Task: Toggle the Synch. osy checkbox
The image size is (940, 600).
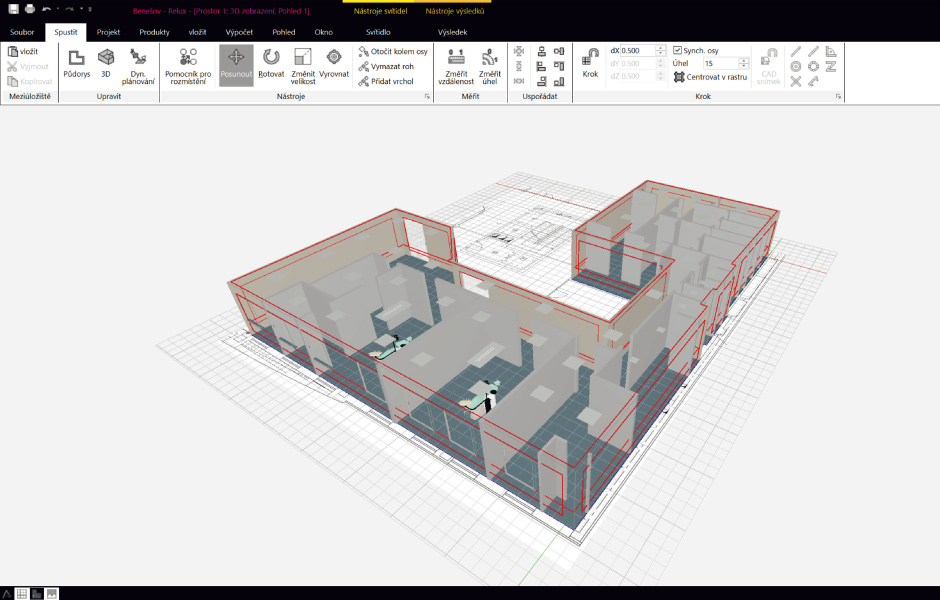Action: [x=677, y=50]
